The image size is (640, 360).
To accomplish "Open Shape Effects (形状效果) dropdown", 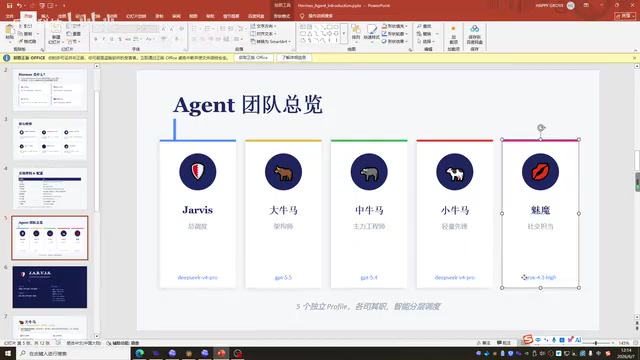I will pyautogui.click(x=395, y=42).
